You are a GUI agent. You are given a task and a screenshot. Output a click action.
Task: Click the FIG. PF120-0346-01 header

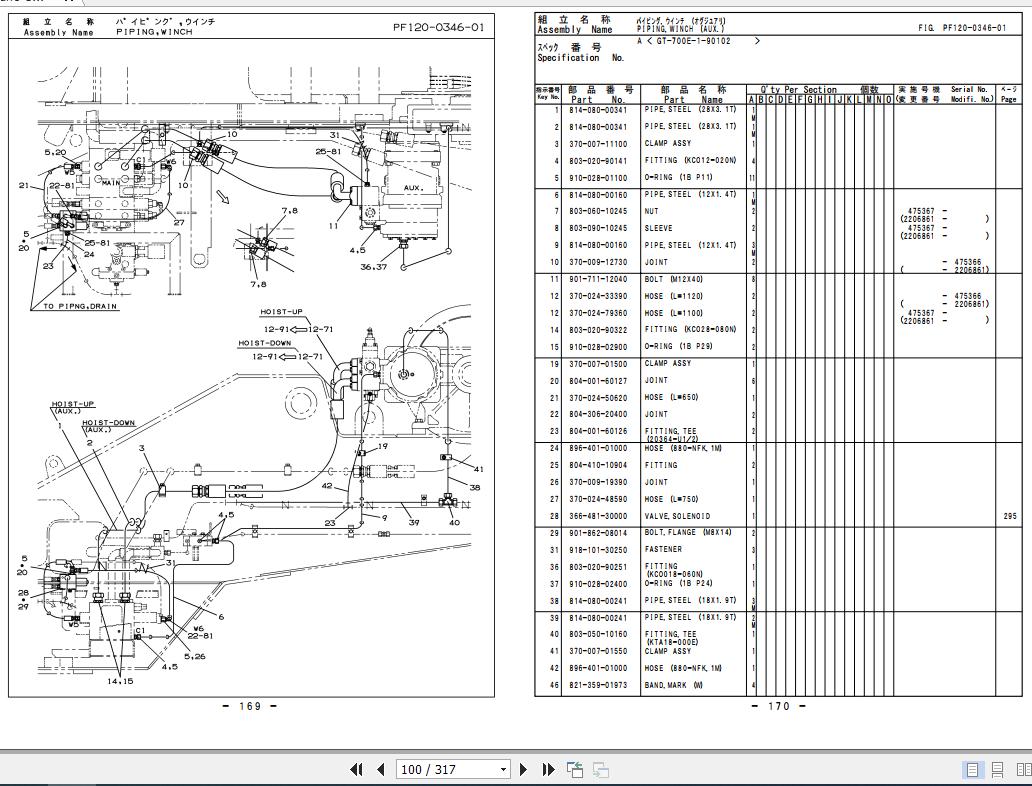click(960, 28)
